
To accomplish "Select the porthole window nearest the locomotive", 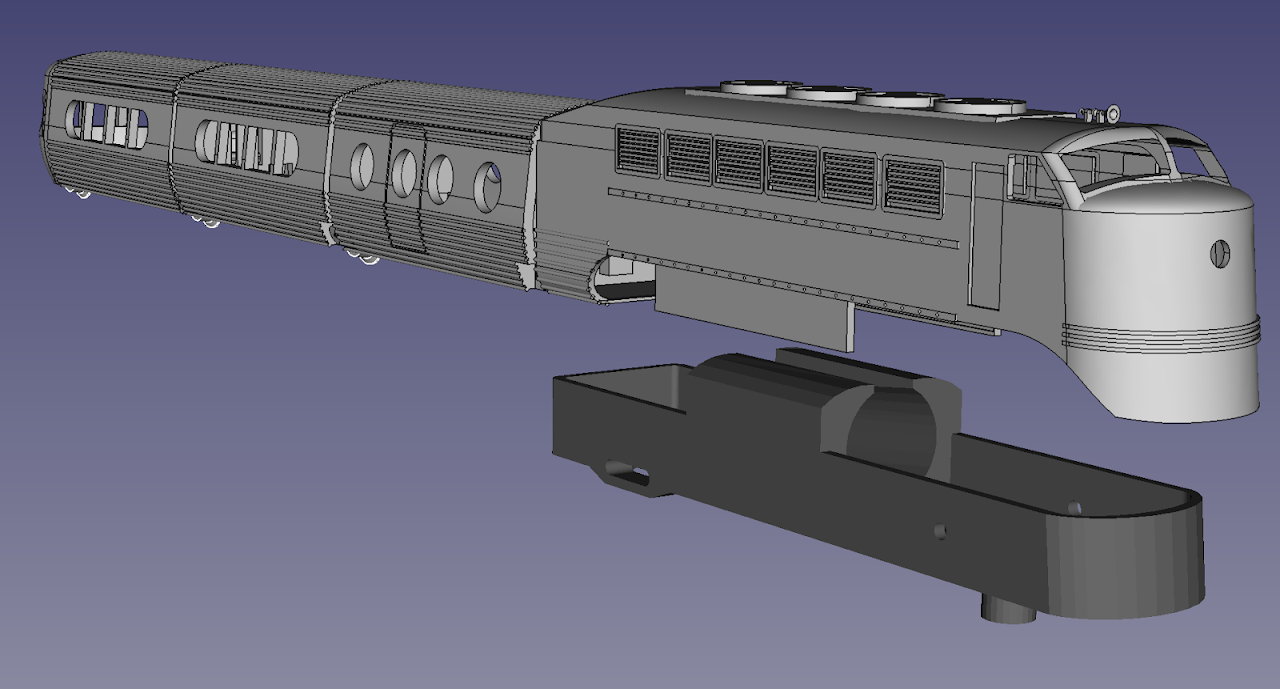I will (487, 186).
